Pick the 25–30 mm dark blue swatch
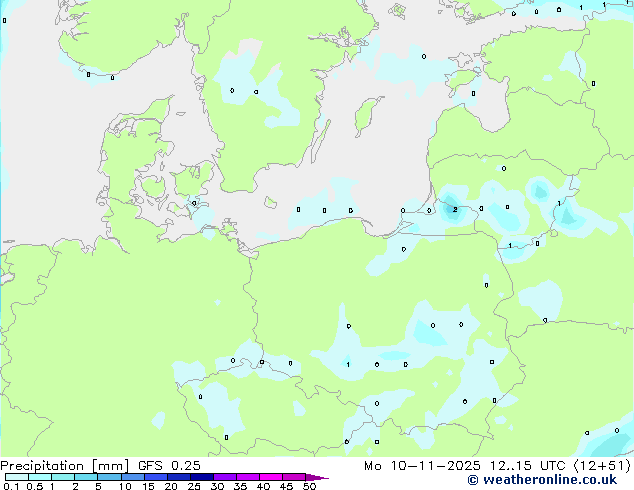This screenshot has height=490, width=634. (x=201, y=477)
